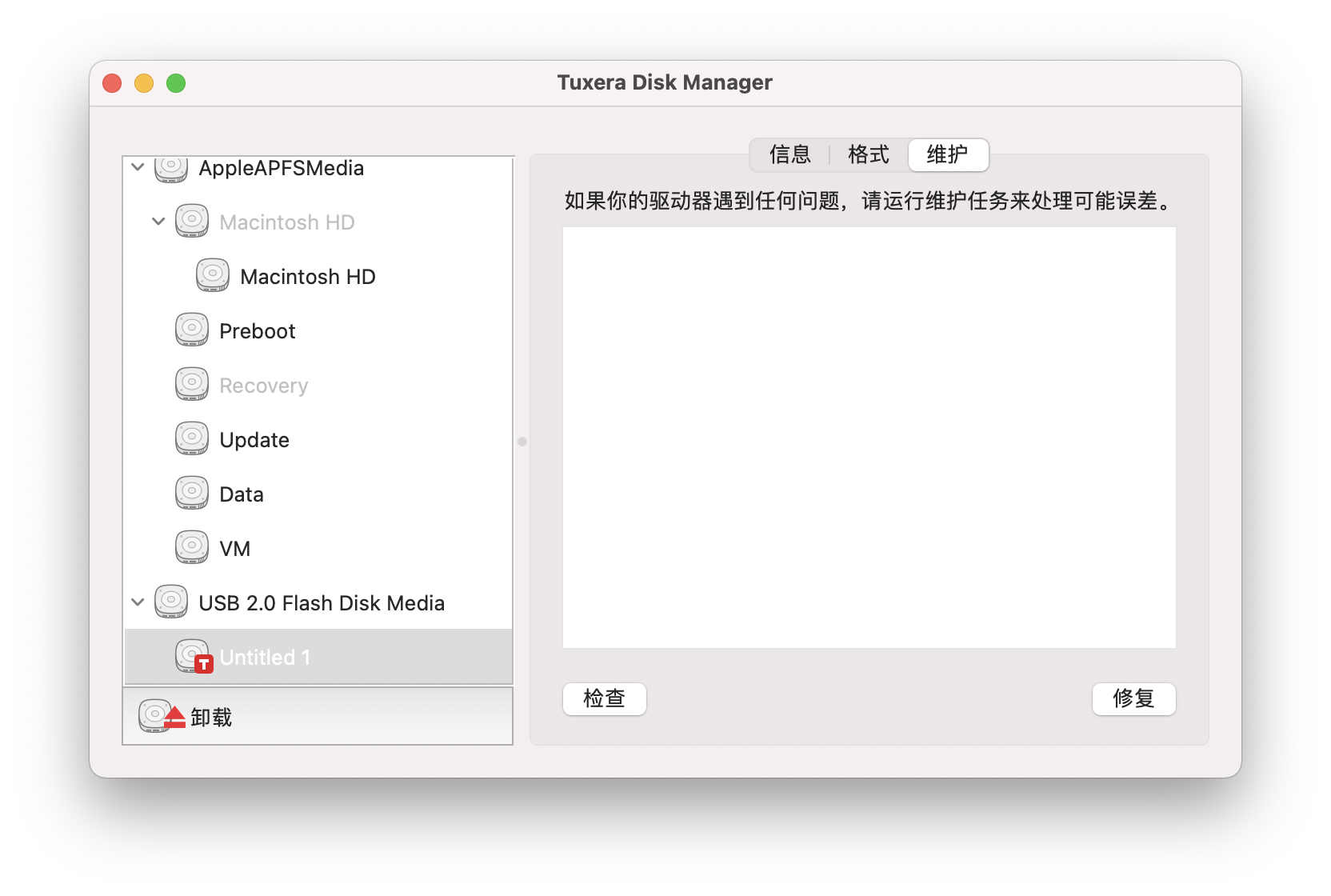The width and height of the screenshot is (1331, 896).
Task: Select the Data volume label
Action: pos(242,494)
